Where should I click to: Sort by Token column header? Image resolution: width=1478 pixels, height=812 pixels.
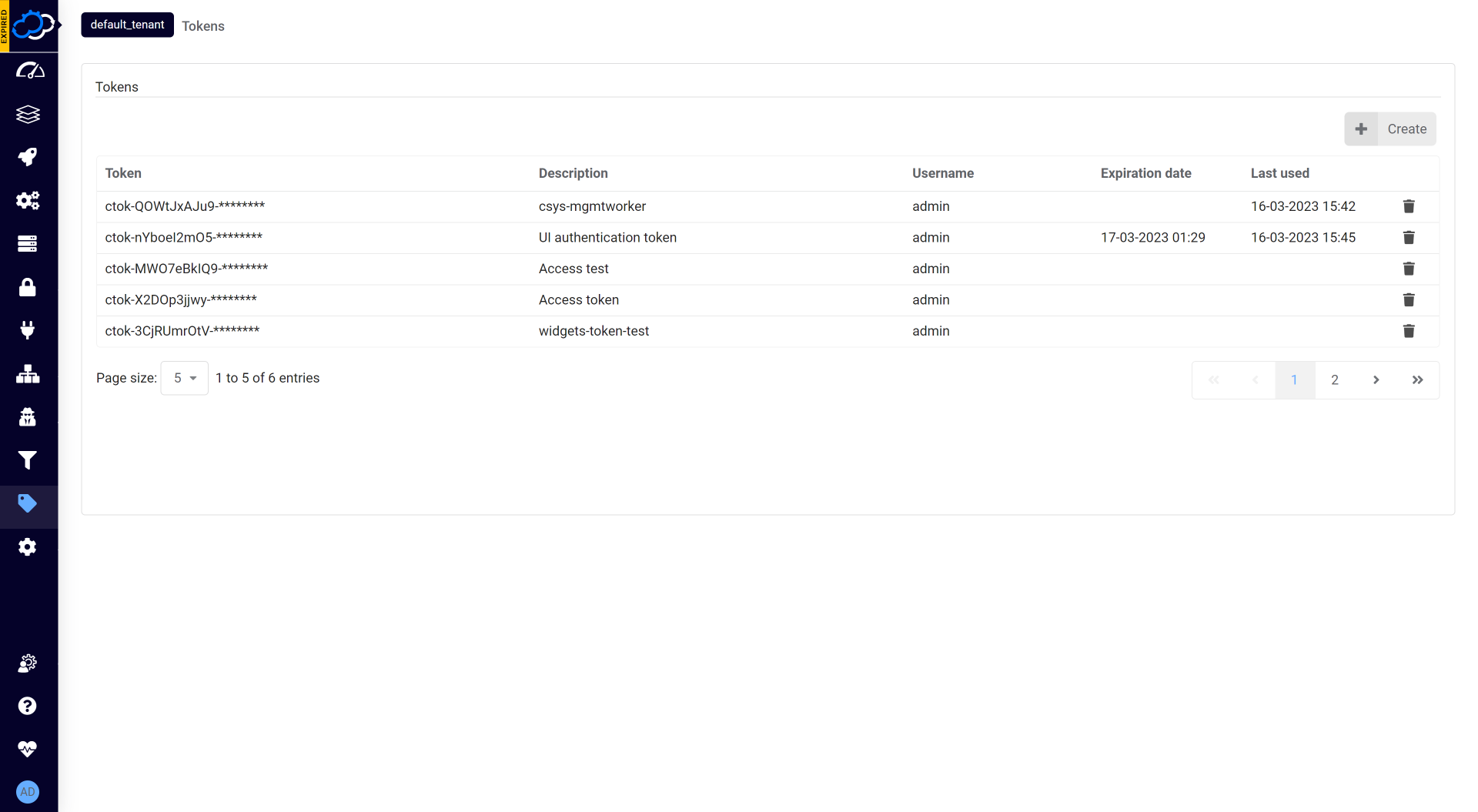tap(123, 173)
